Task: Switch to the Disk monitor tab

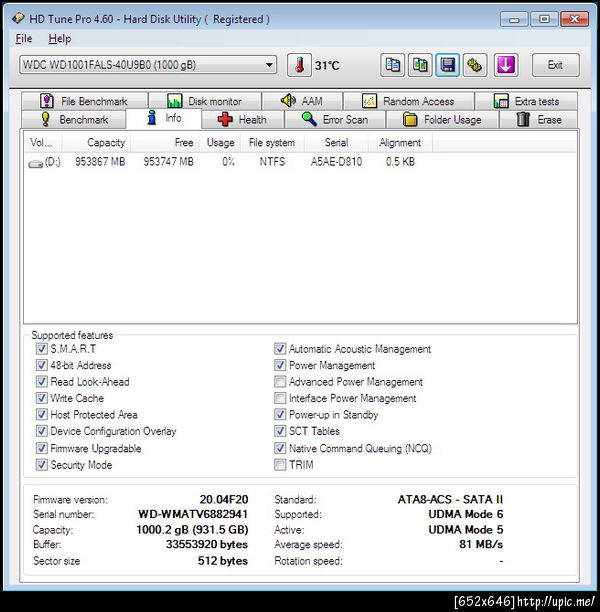Action: coord(205,101)
